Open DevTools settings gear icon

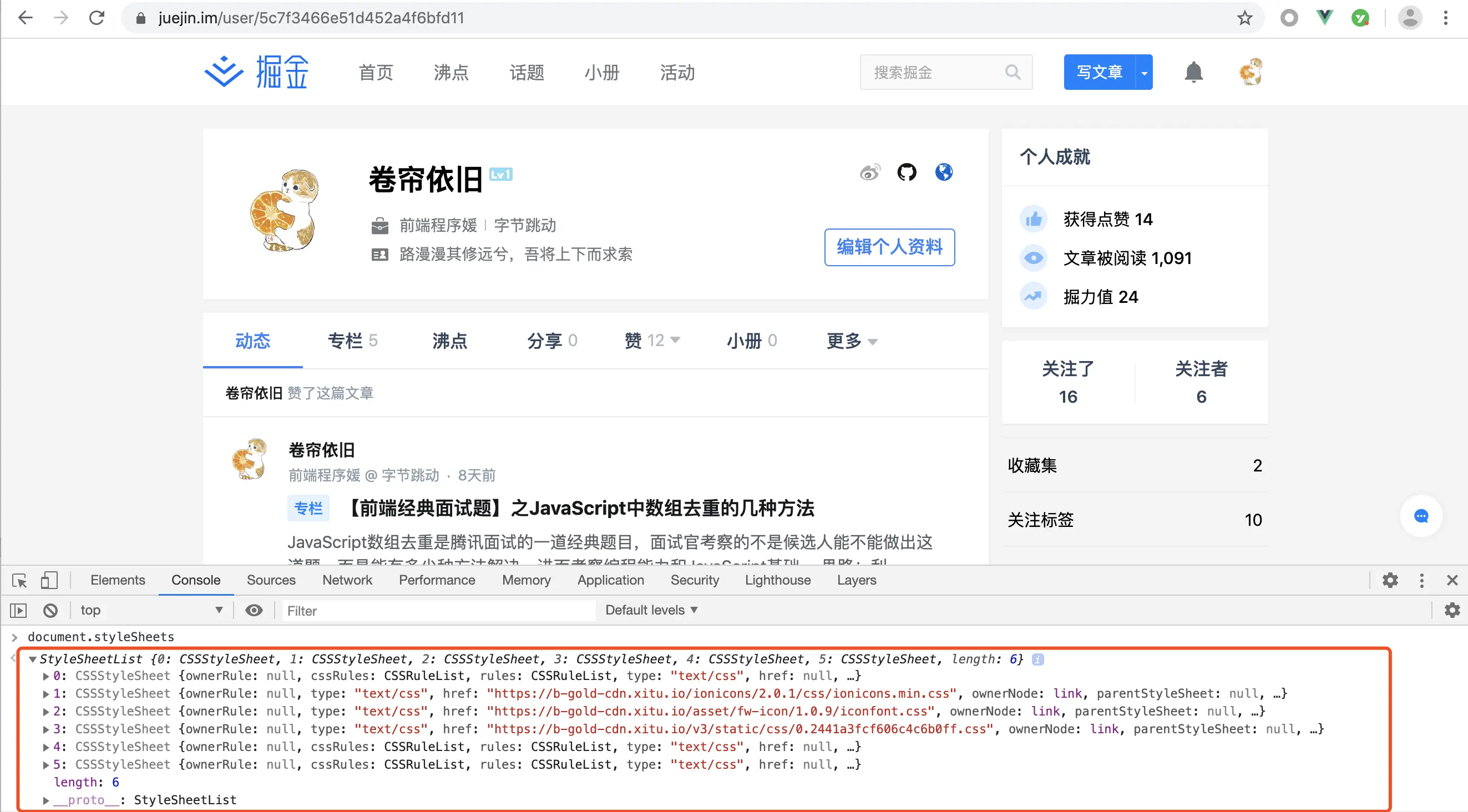(1390, 580)
